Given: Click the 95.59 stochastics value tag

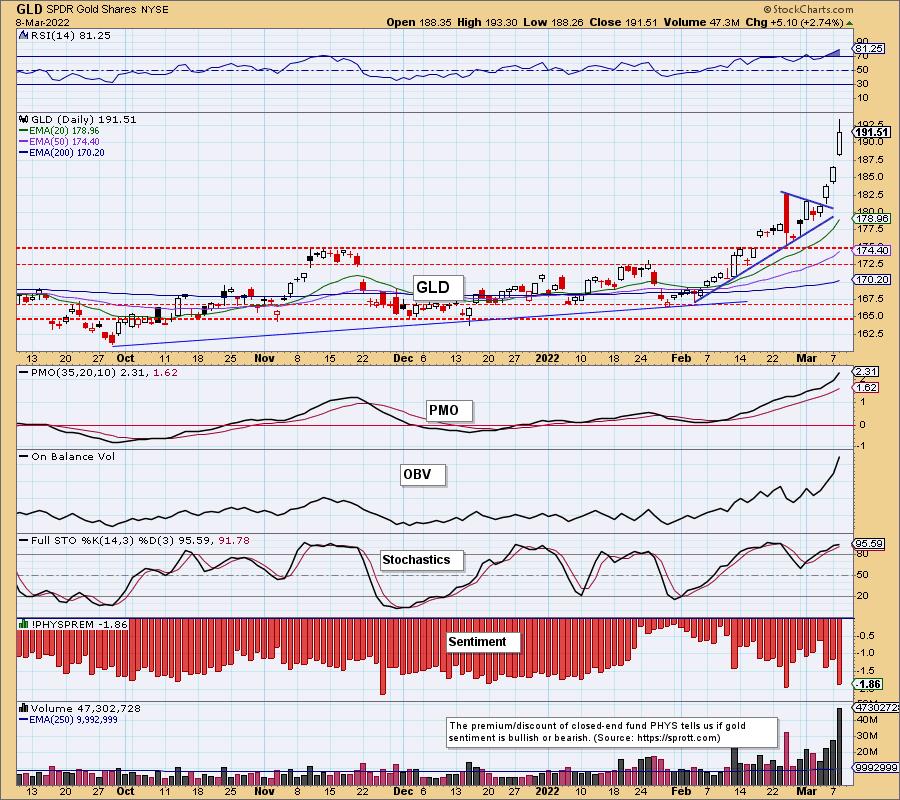Looking at the screenshot, I should (870, 543).
